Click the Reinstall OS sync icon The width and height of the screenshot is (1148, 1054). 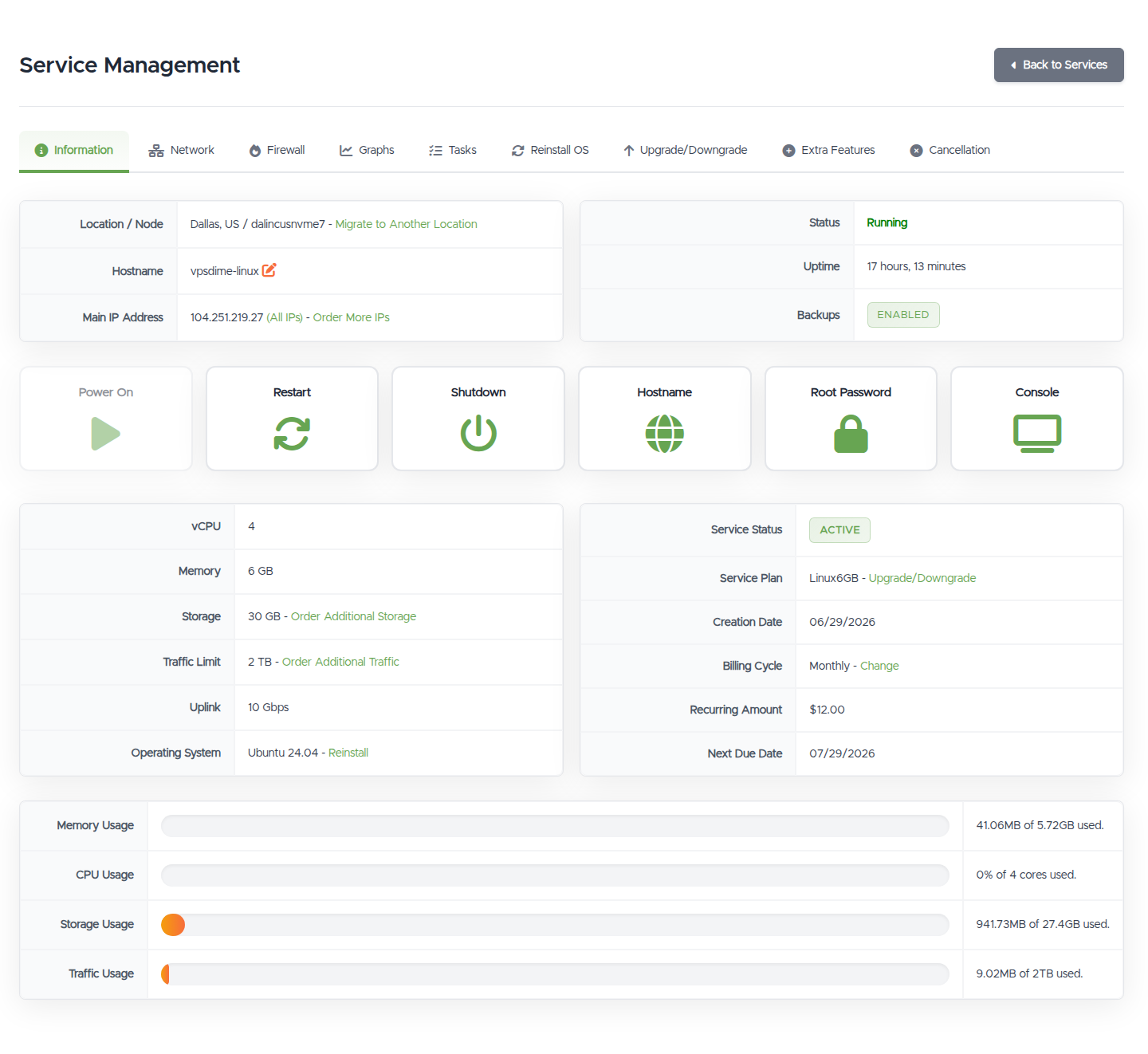pyautogui.click(x=518, y=151)
